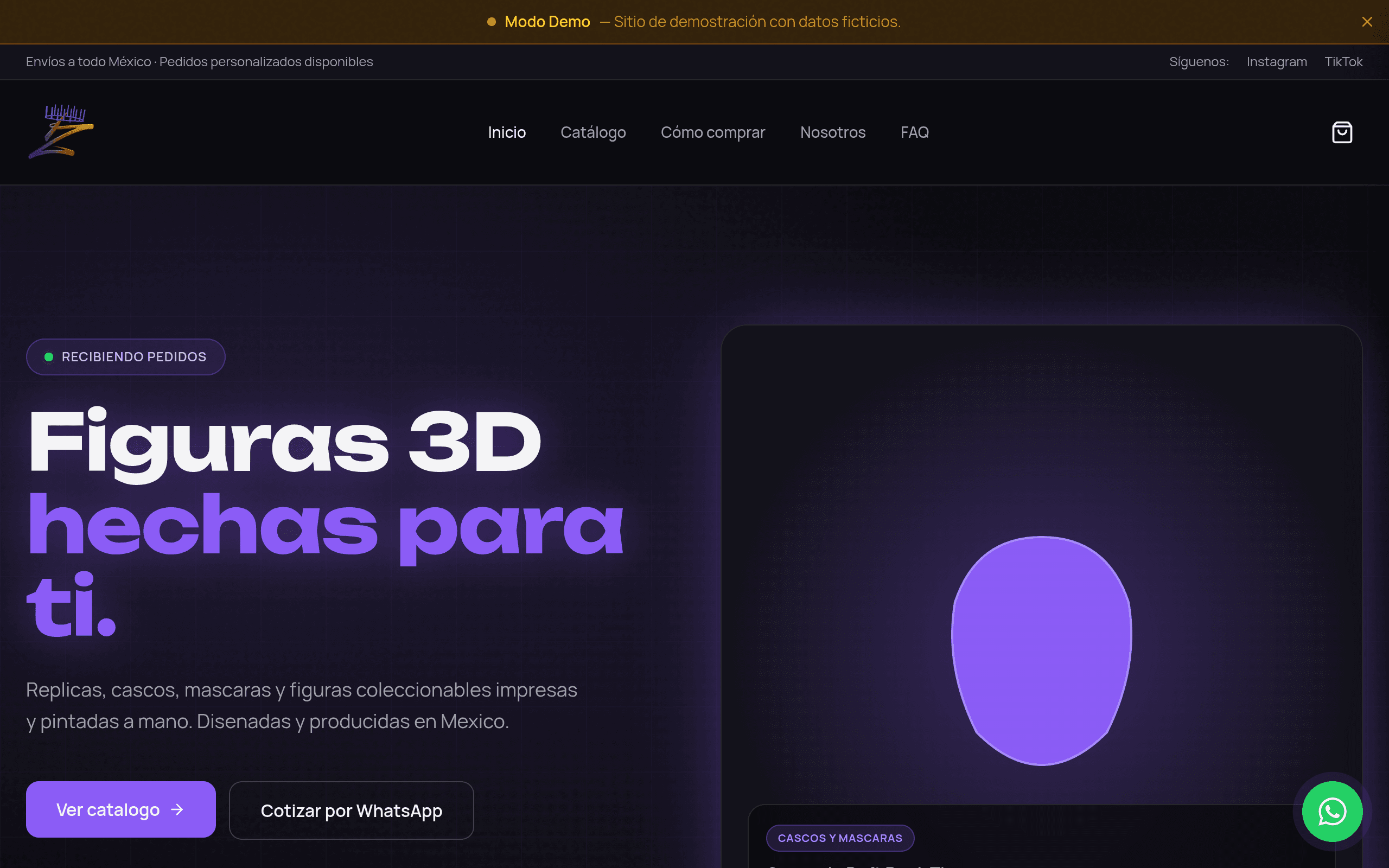Click Cotizar por WhatsApp button

[351, 810]
